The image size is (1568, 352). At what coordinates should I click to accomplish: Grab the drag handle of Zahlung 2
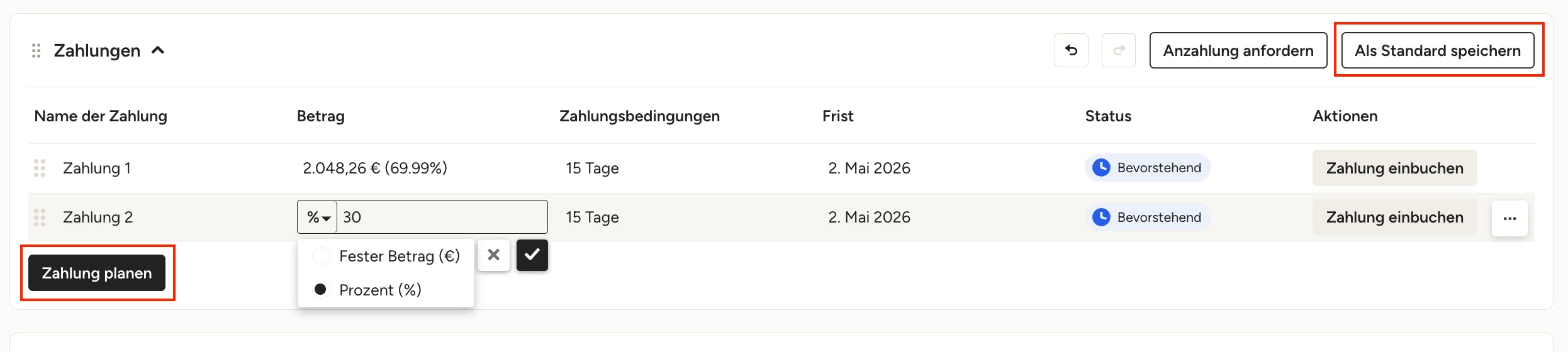coord(40,217)
